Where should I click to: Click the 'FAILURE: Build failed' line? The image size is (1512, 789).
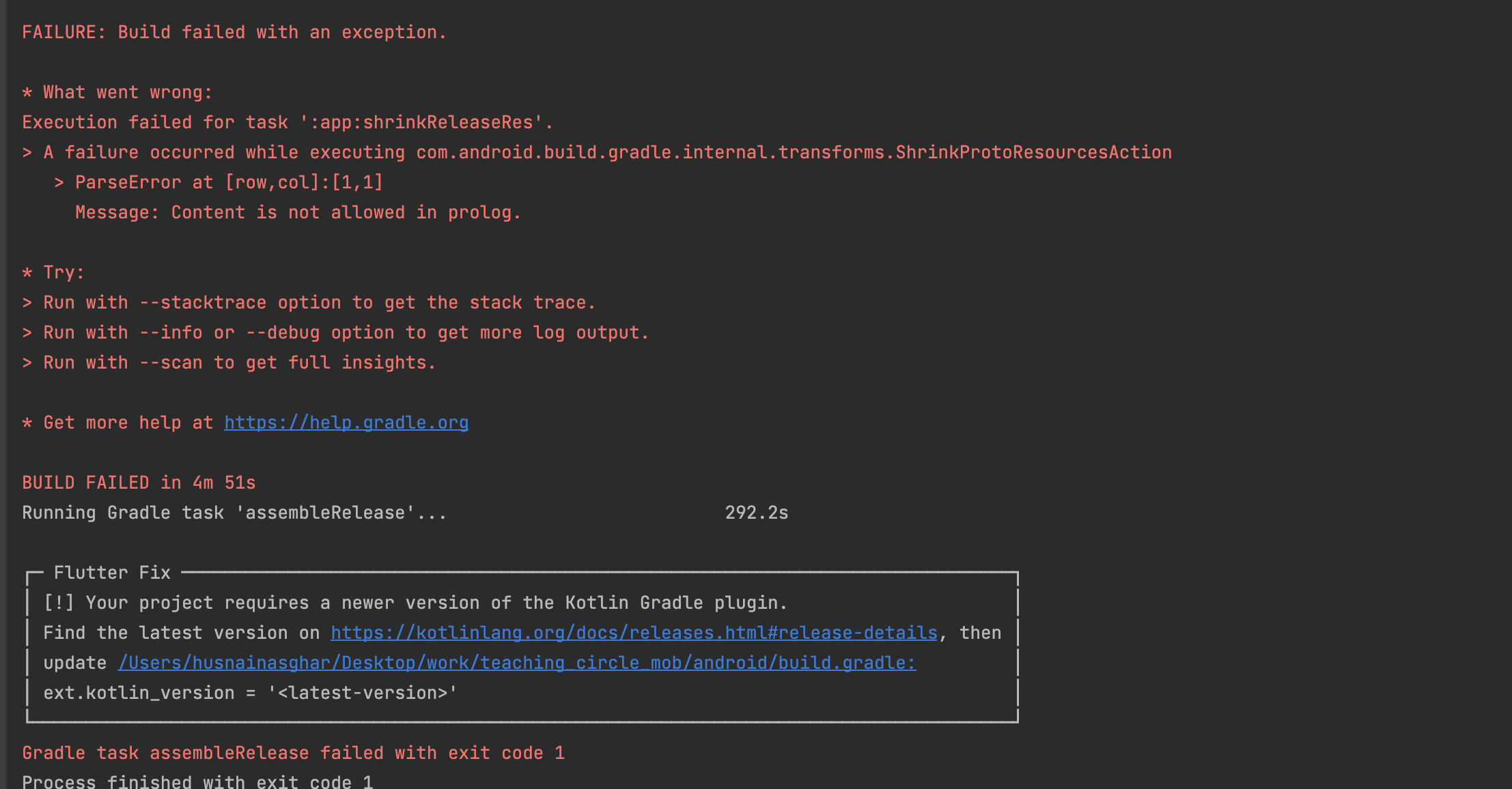tap(234, 33)
